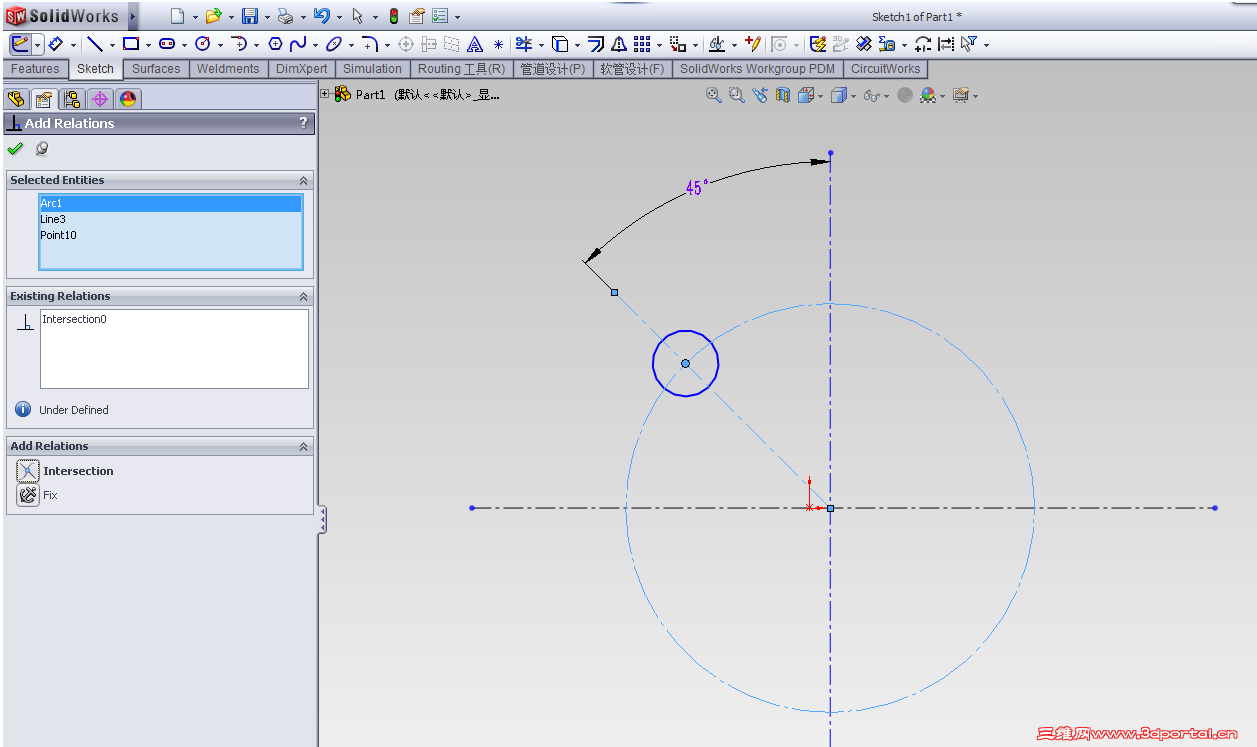Collapse the Selected Entities section
This screenshot has height=747, width=1257.
point(303,180)
